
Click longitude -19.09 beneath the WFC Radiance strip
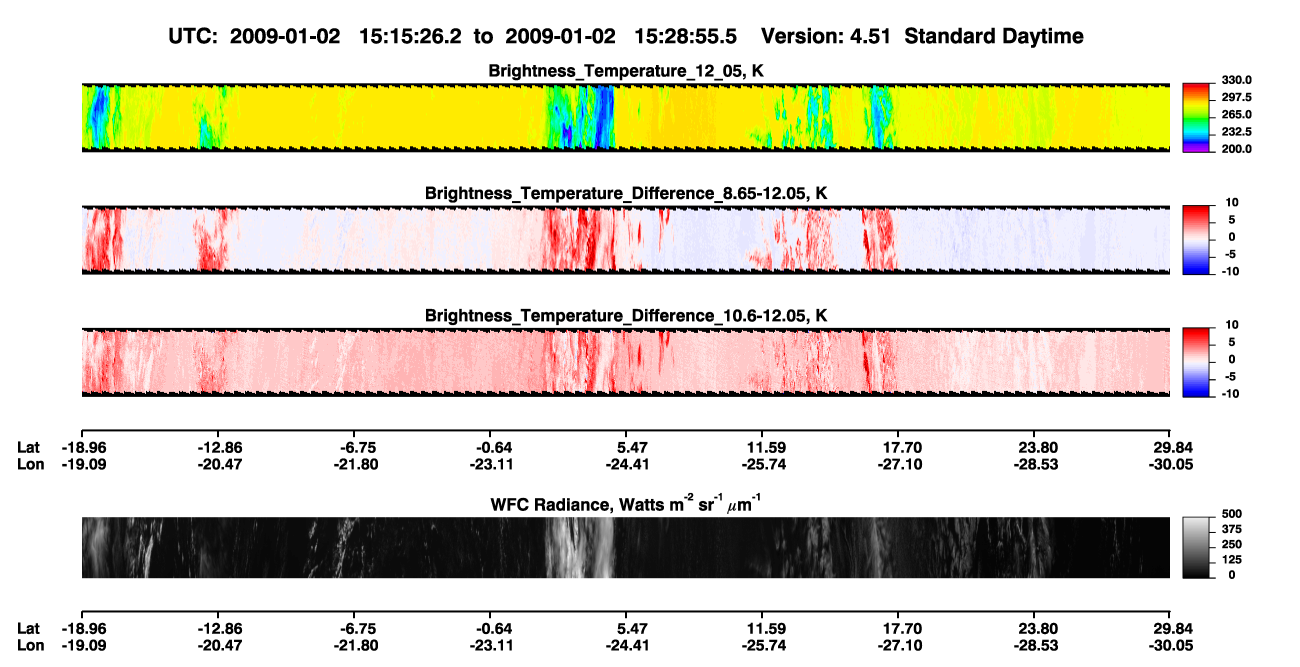[x=82, y=644]
